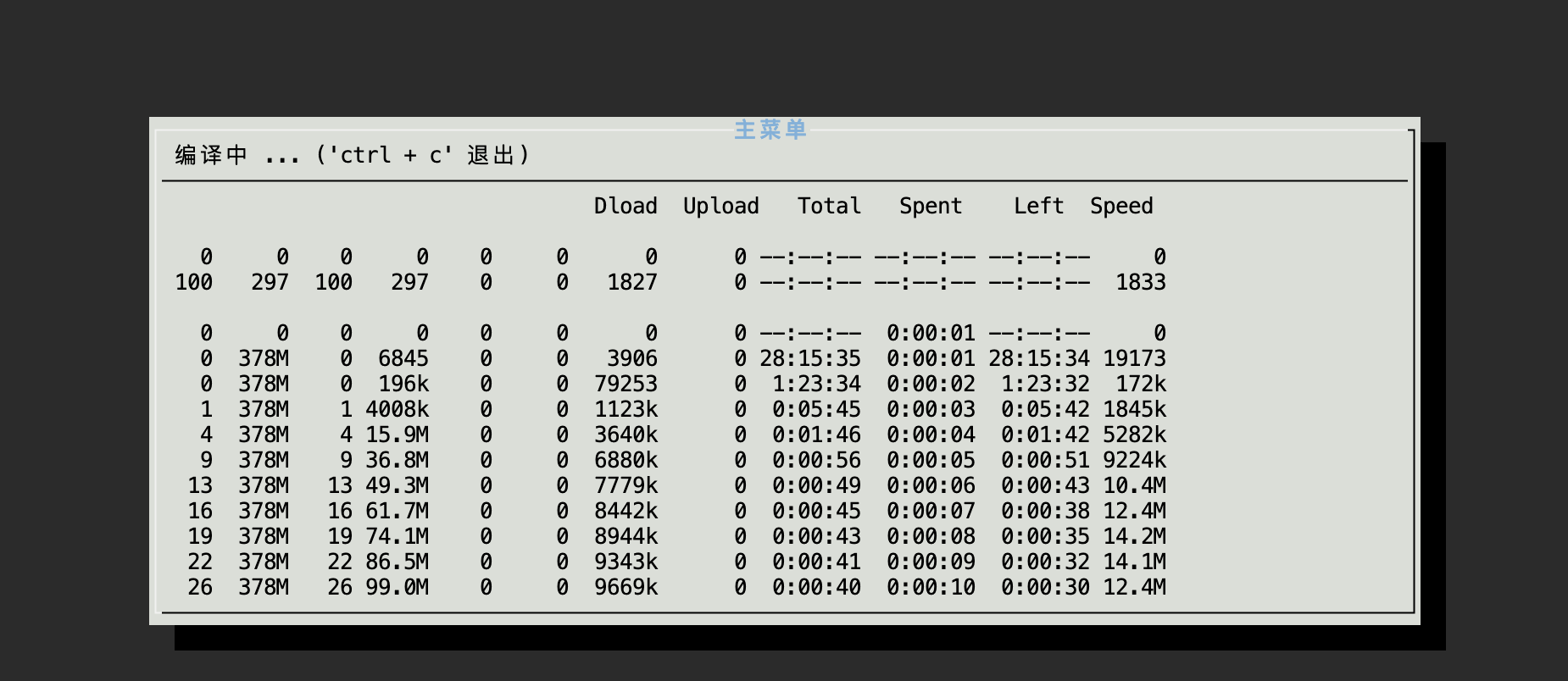Click the 1845k speed value
Screen dimensions: 1568x681
coord(1134,409)
